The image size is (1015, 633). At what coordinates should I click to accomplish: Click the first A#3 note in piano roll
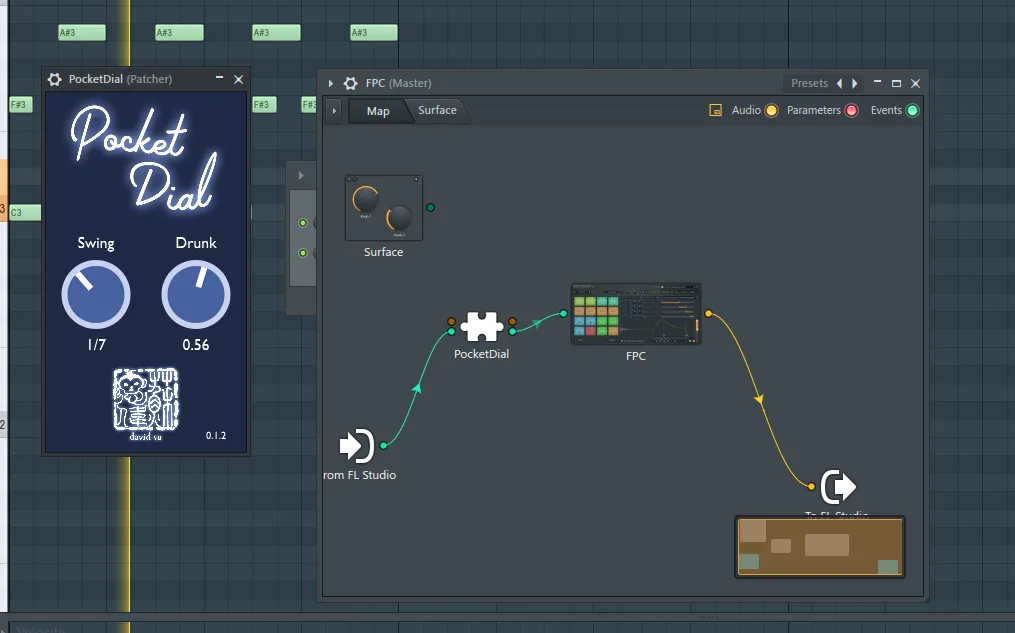[82, 32]
